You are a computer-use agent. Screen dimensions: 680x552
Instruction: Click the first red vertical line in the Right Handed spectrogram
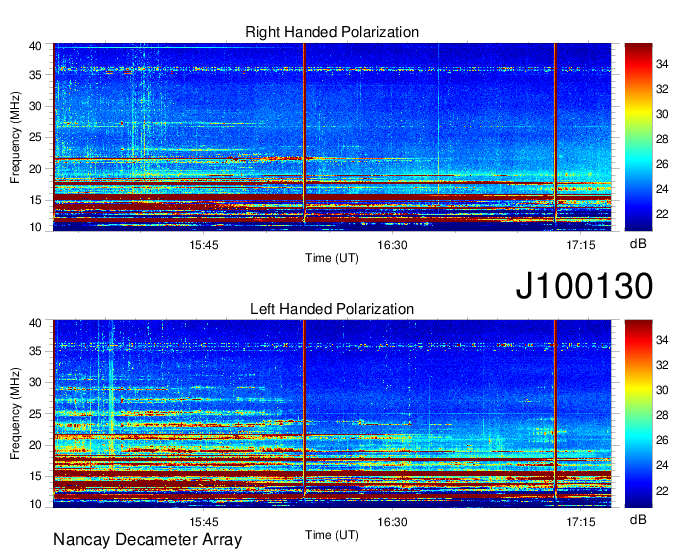point(304,132)
